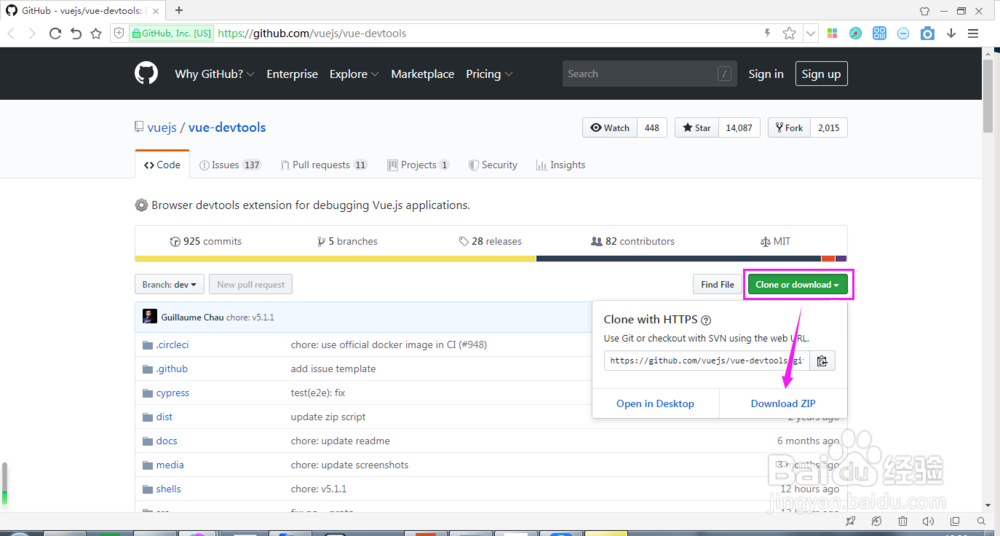Click the star icon left of address bar

coord(96,34)
